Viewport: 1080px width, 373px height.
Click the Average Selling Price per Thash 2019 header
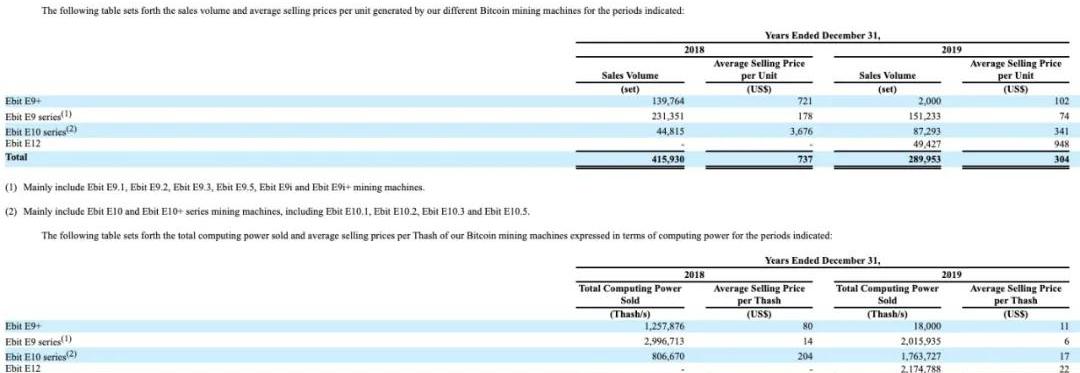point(1015,295)
